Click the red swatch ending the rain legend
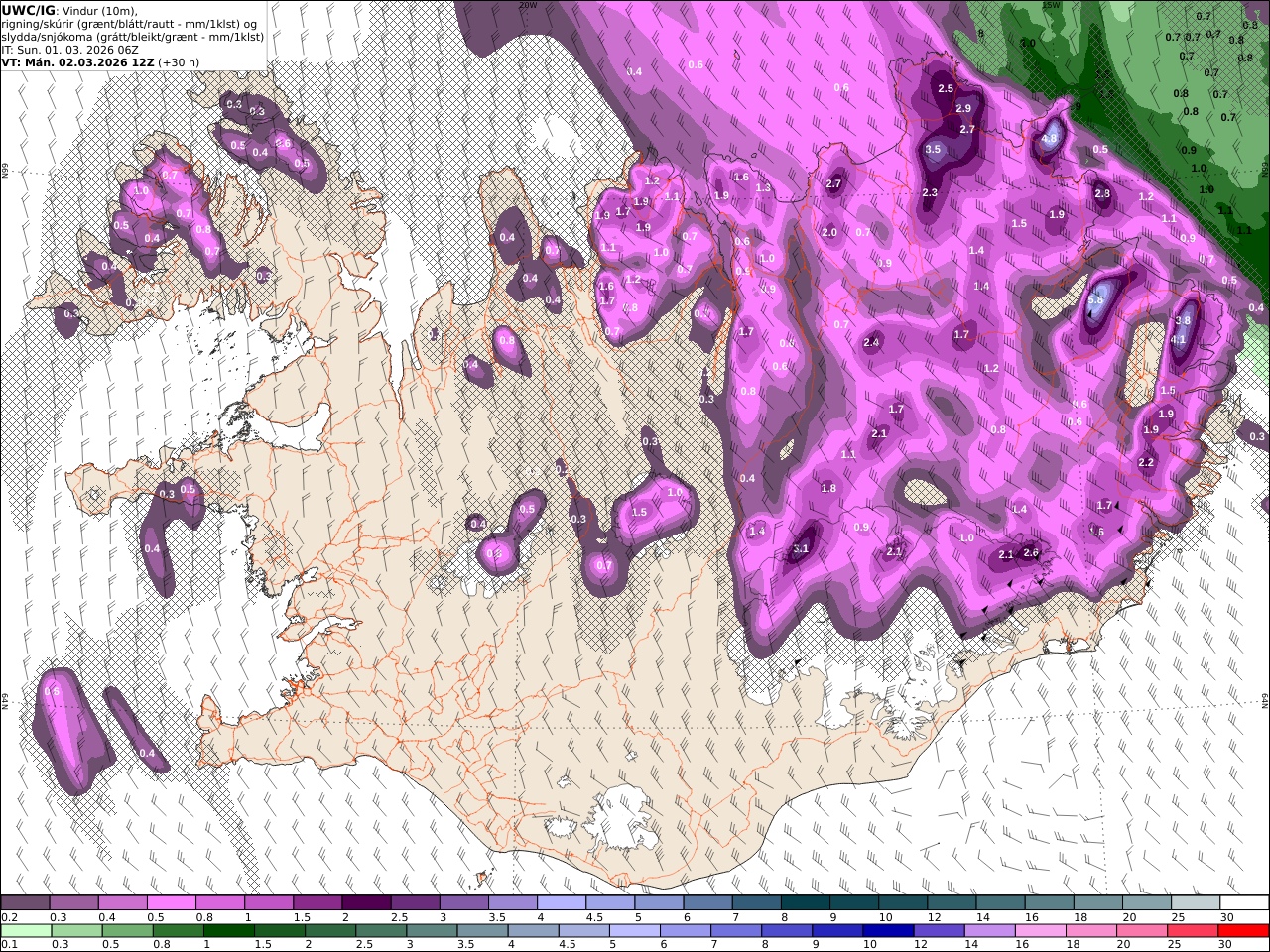 (1243, 931)
